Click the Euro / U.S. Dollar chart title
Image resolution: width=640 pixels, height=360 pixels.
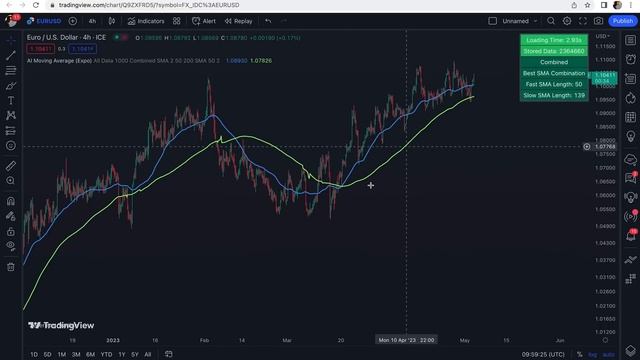click(66, 37)
